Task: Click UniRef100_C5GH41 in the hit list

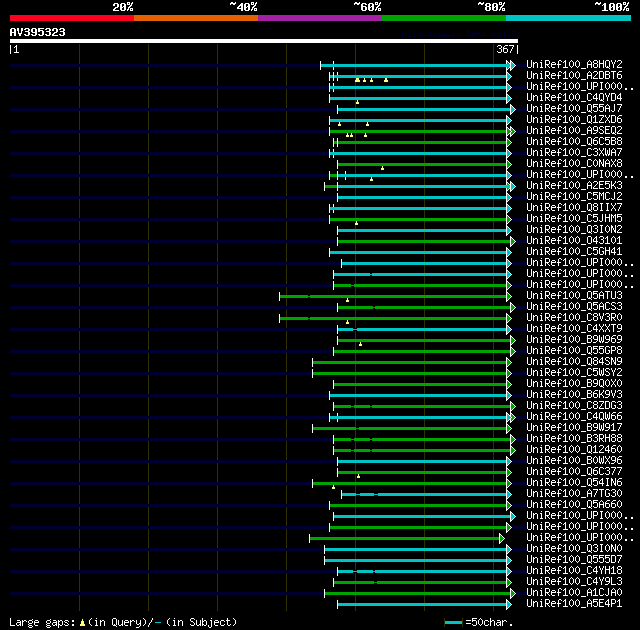Action: [574, 252]
